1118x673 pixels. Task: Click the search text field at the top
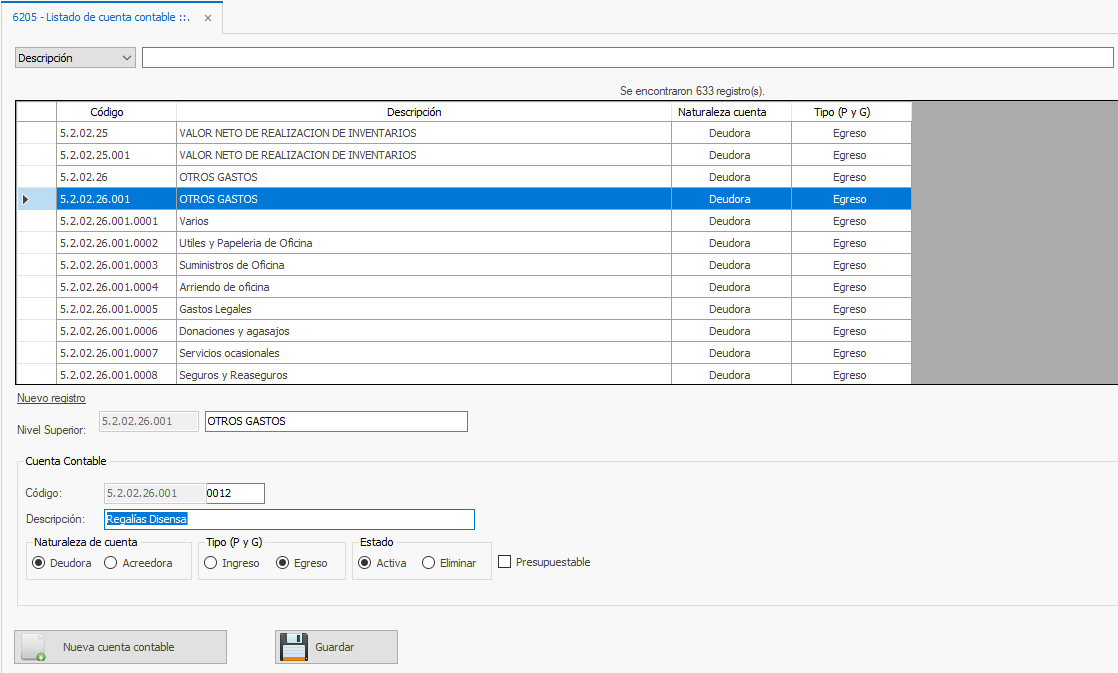coord(627,58)
